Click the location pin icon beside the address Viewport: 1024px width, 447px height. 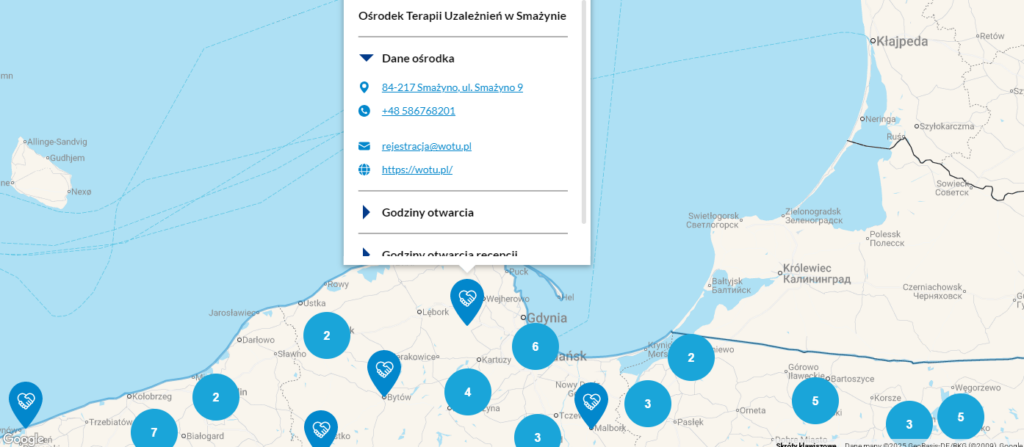[364, 87]
